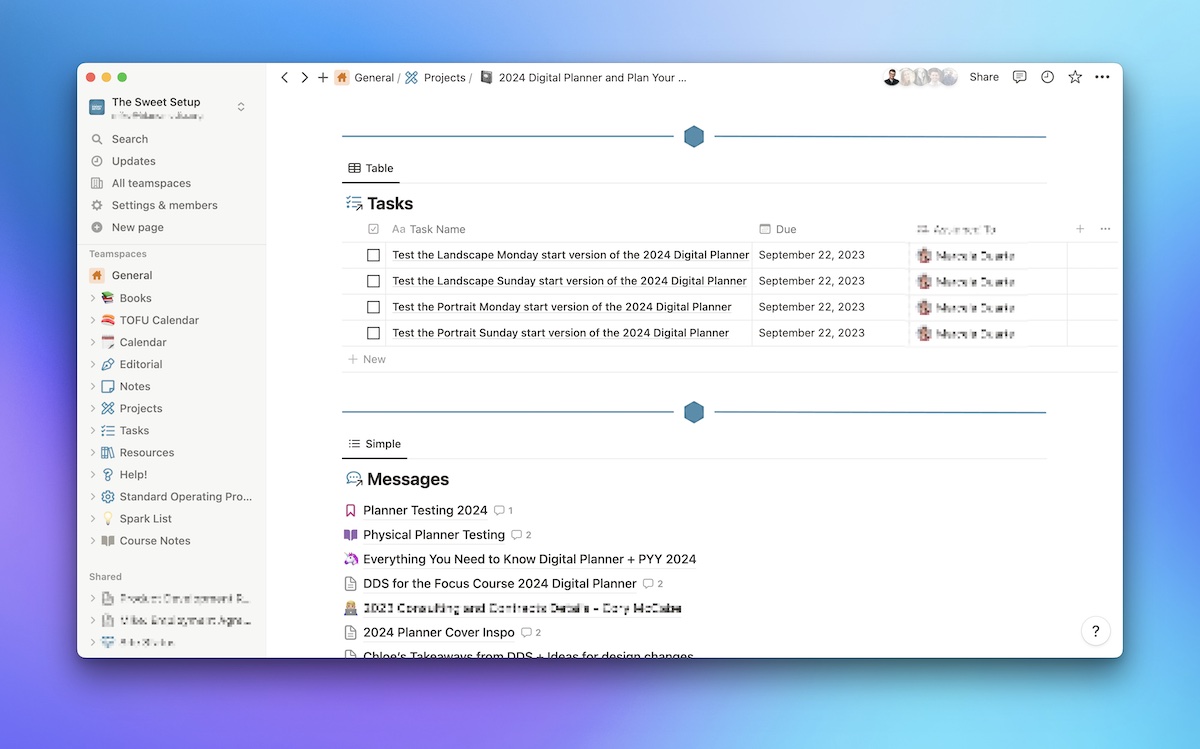Expand the Help! sidebar item
This screenshot has height=749, width=1200.
coord(93,474)
